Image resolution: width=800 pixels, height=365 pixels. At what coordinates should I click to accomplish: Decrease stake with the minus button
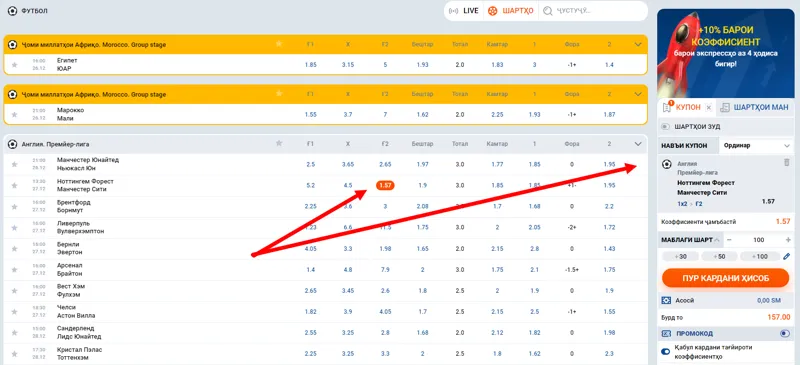[x=729, y=240]
